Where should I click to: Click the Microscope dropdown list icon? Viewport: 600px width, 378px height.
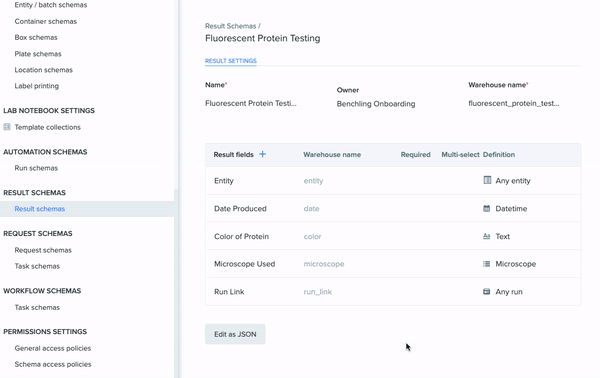pos(486,264)
